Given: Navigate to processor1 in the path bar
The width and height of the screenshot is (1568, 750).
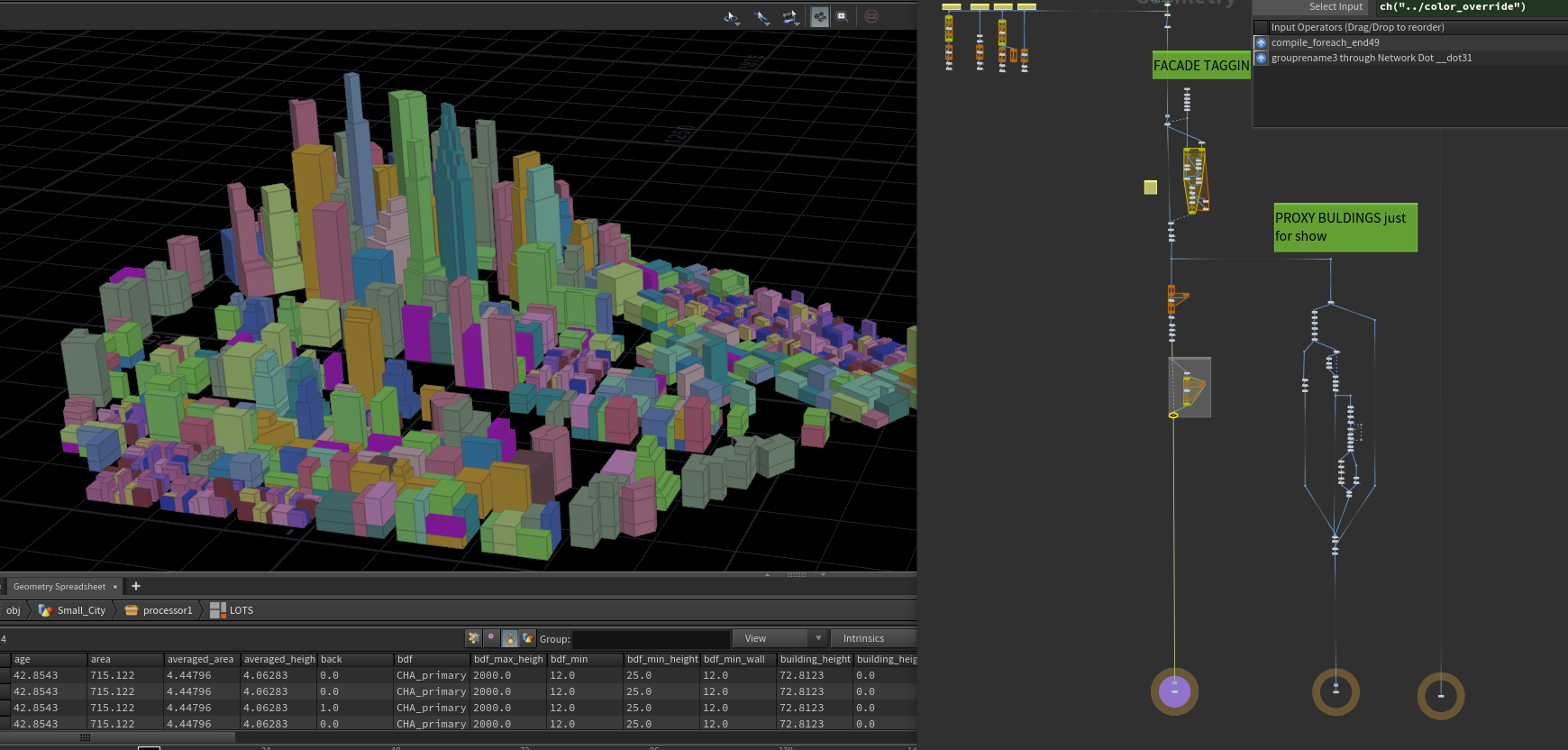Looking at the screenshot, I should (x=167, y=610).
